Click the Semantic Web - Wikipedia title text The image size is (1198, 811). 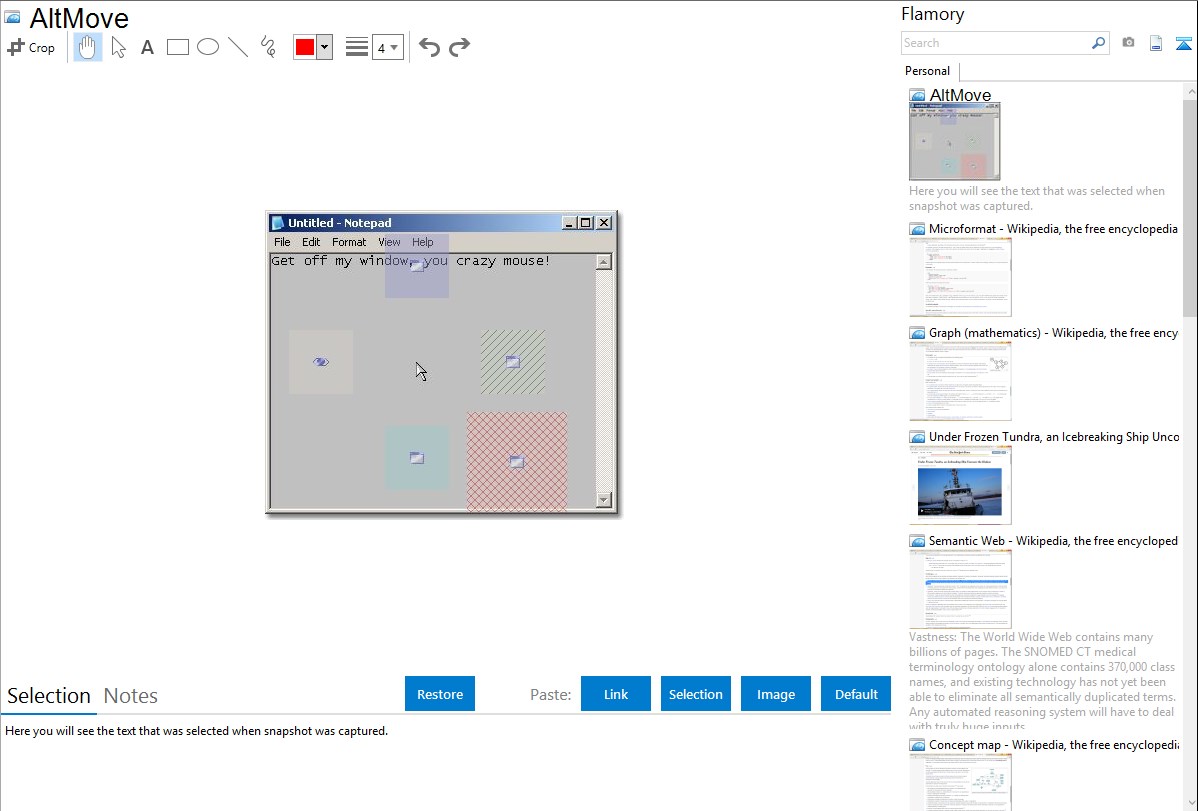point(1053,540)
